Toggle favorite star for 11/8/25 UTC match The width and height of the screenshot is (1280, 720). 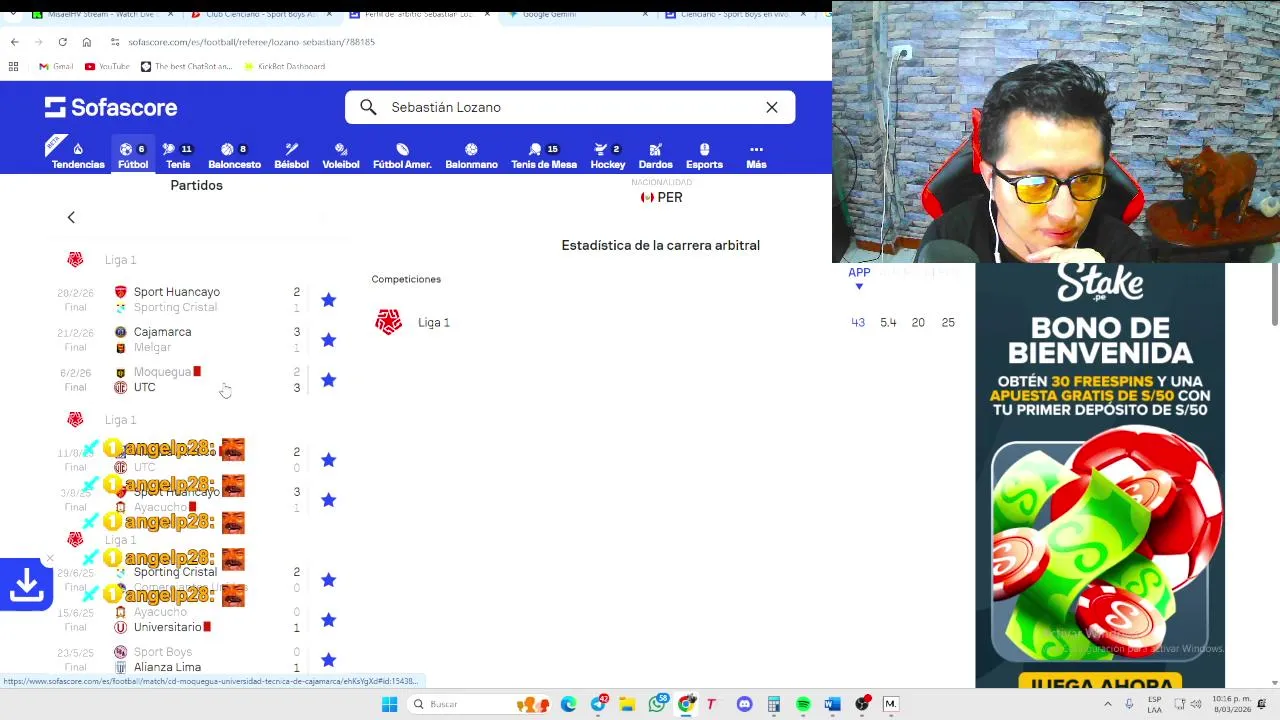point(328,460)
